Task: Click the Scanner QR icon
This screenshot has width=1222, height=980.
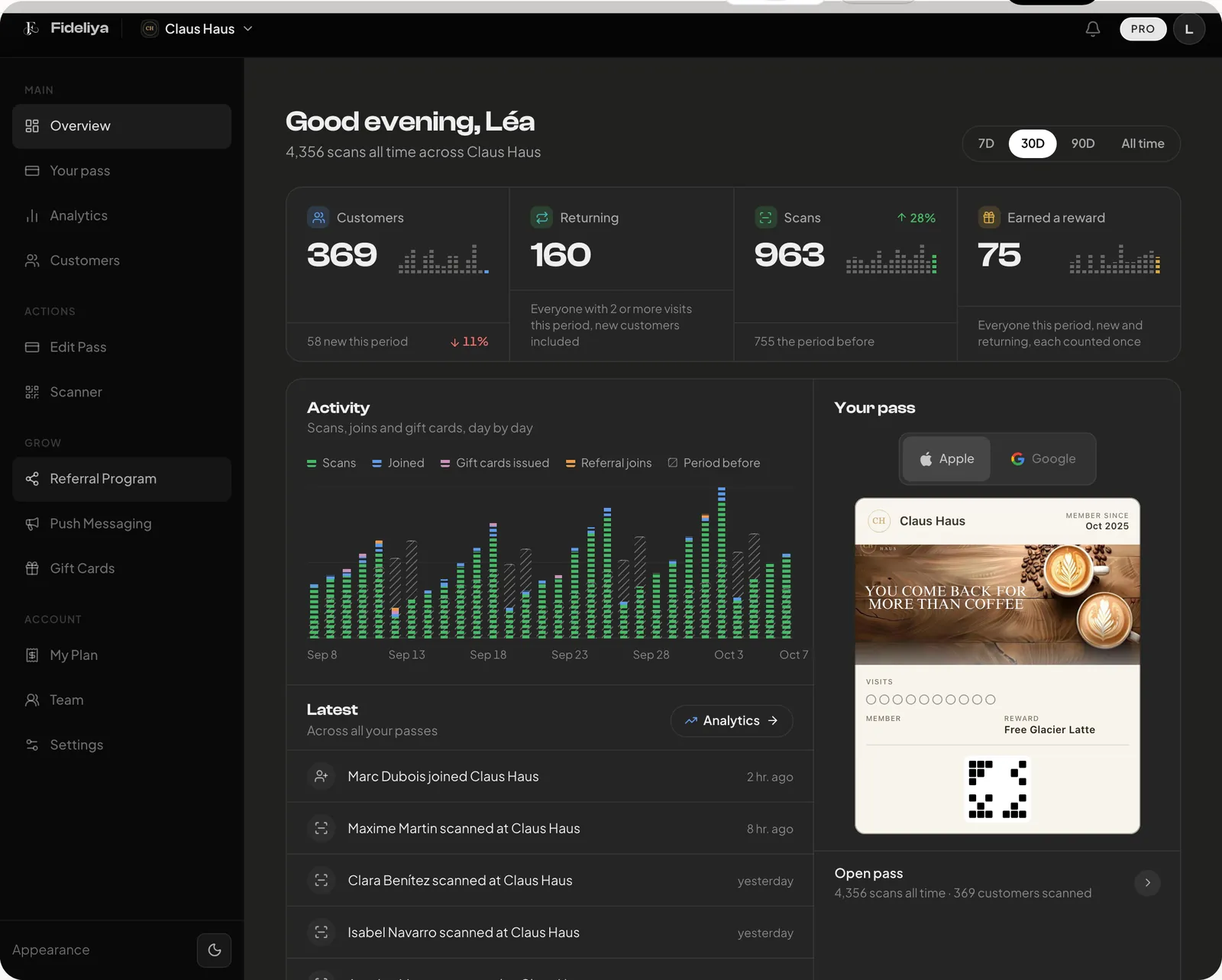Action: tap(32, 393)
